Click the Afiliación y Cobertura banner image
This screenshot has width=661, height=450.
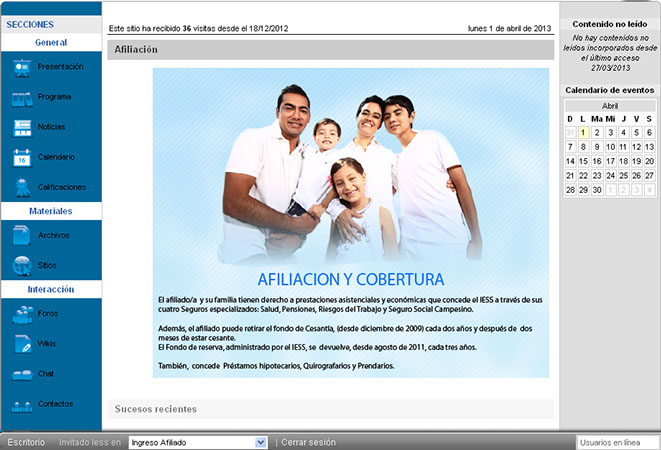click(x=351, y=223)
